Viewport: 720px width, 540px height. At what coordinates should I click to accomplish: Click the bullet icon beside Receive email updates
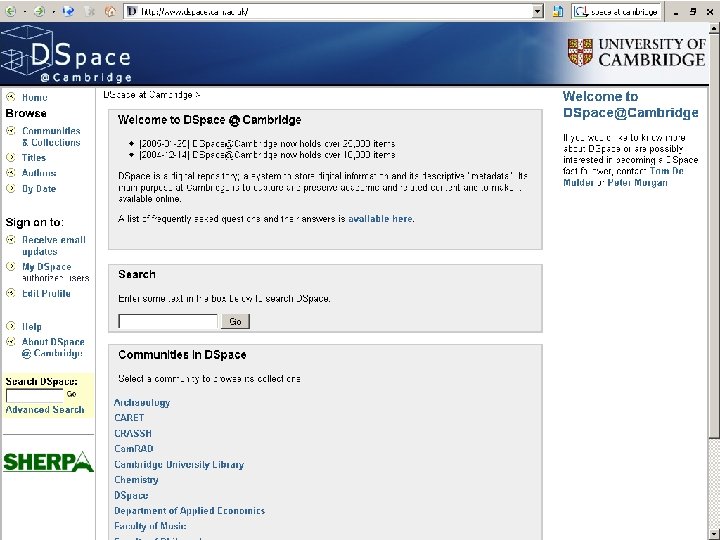(x=11, y=239)
